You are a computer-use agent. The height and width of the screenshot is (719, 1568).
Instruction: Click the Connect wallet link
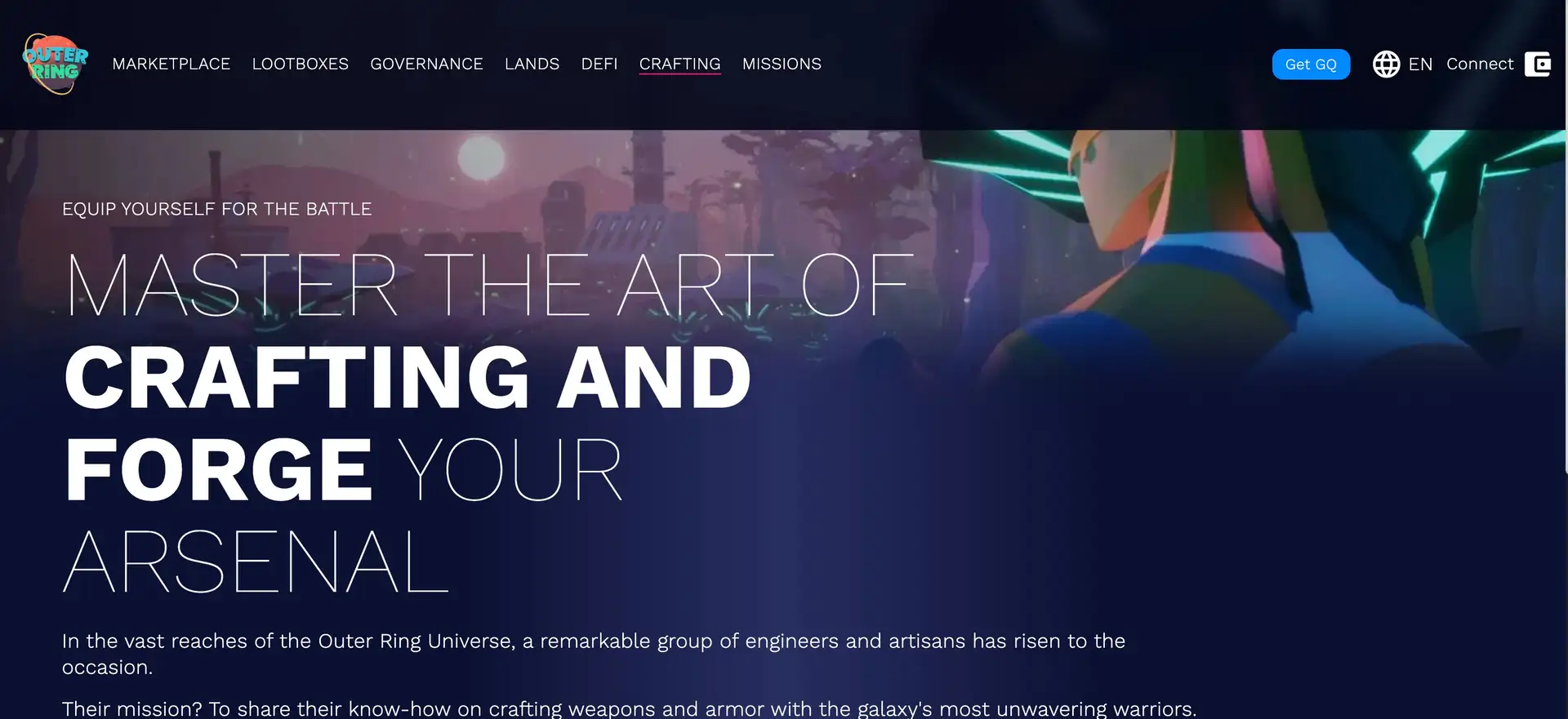1480,64
